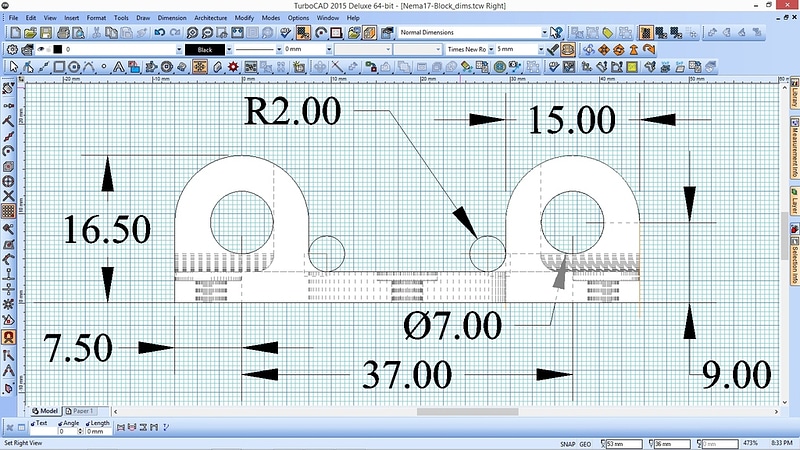Image resolution: width=800 pixels, height=450 pixels.
Task: Switch to the Paper 1 tab
Action: click(x=82, y=411)
